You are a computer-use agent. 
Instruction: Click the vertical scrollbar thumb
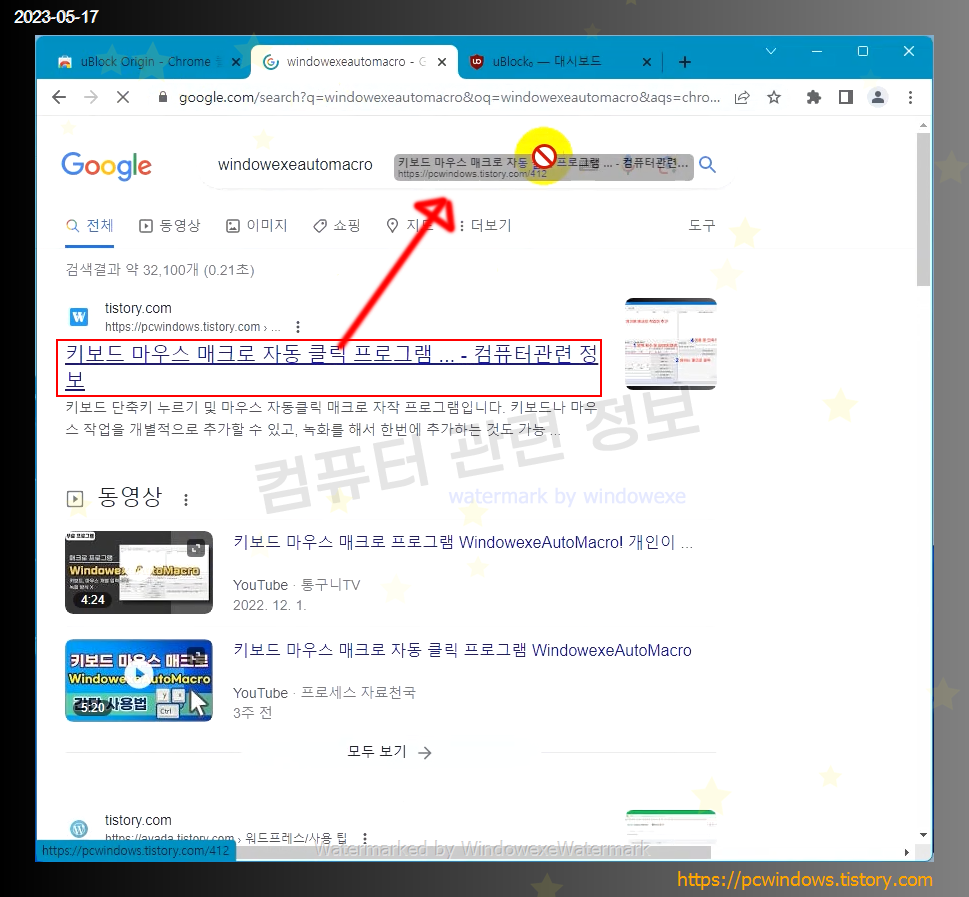pos(923,209)
